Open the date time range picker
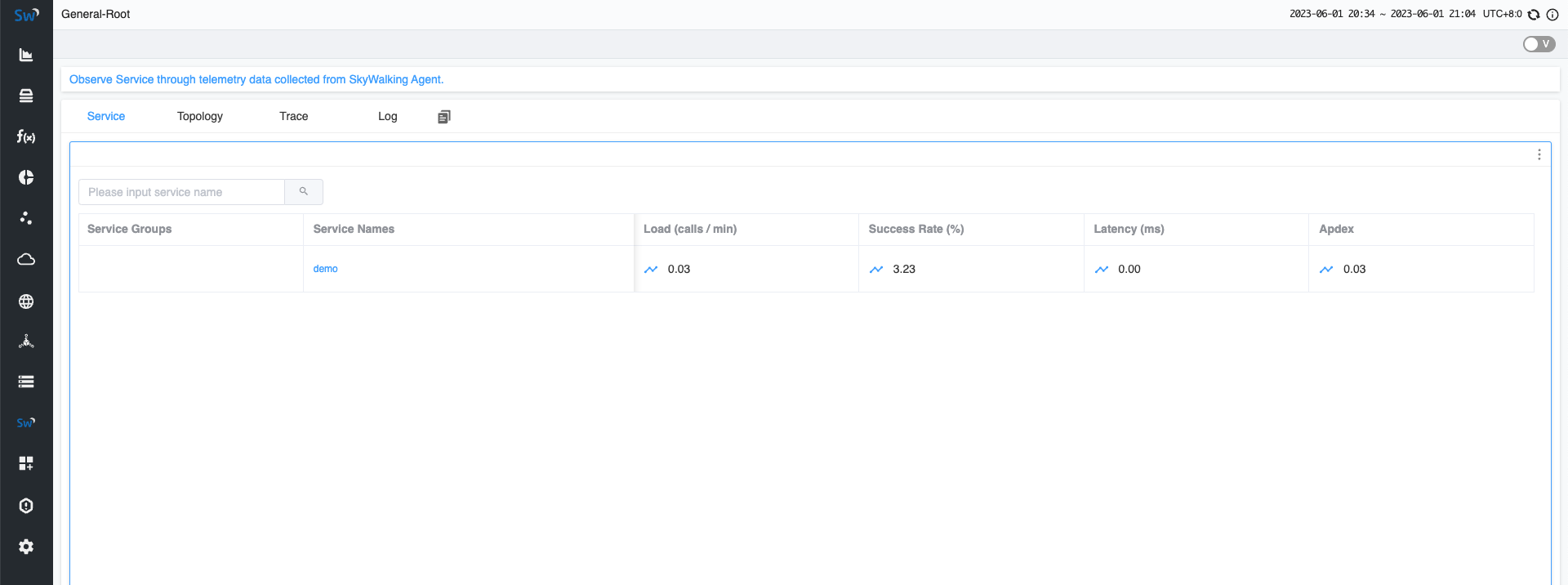The image size is (1568, 585). click(1382, 14)
